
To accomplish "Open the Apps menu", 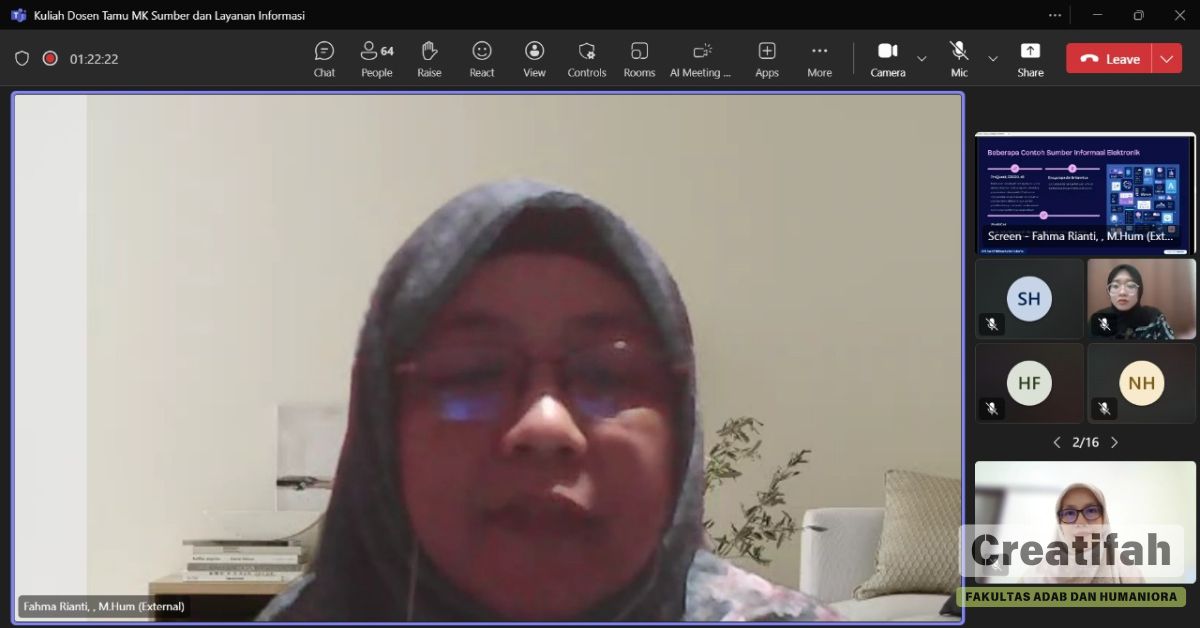I will 767,59.
